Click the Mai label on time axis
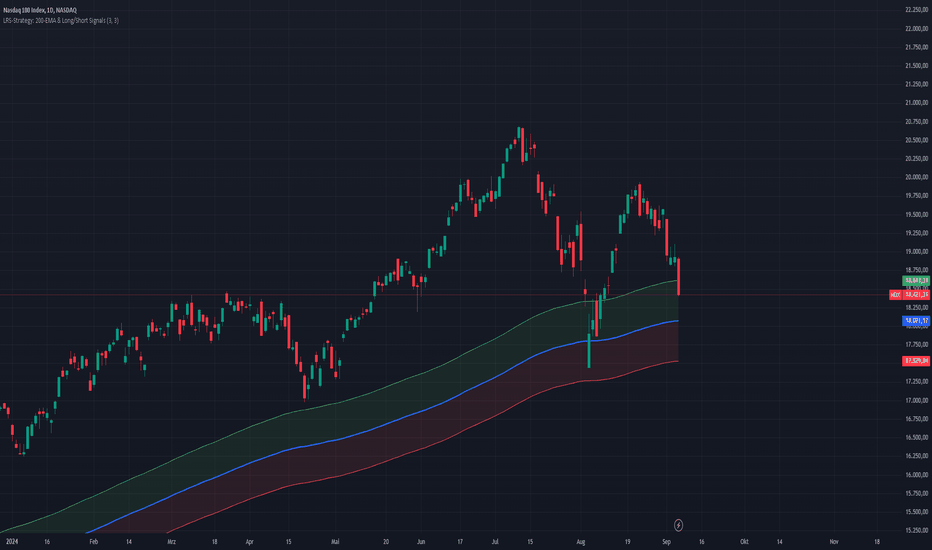 (335, 542)
